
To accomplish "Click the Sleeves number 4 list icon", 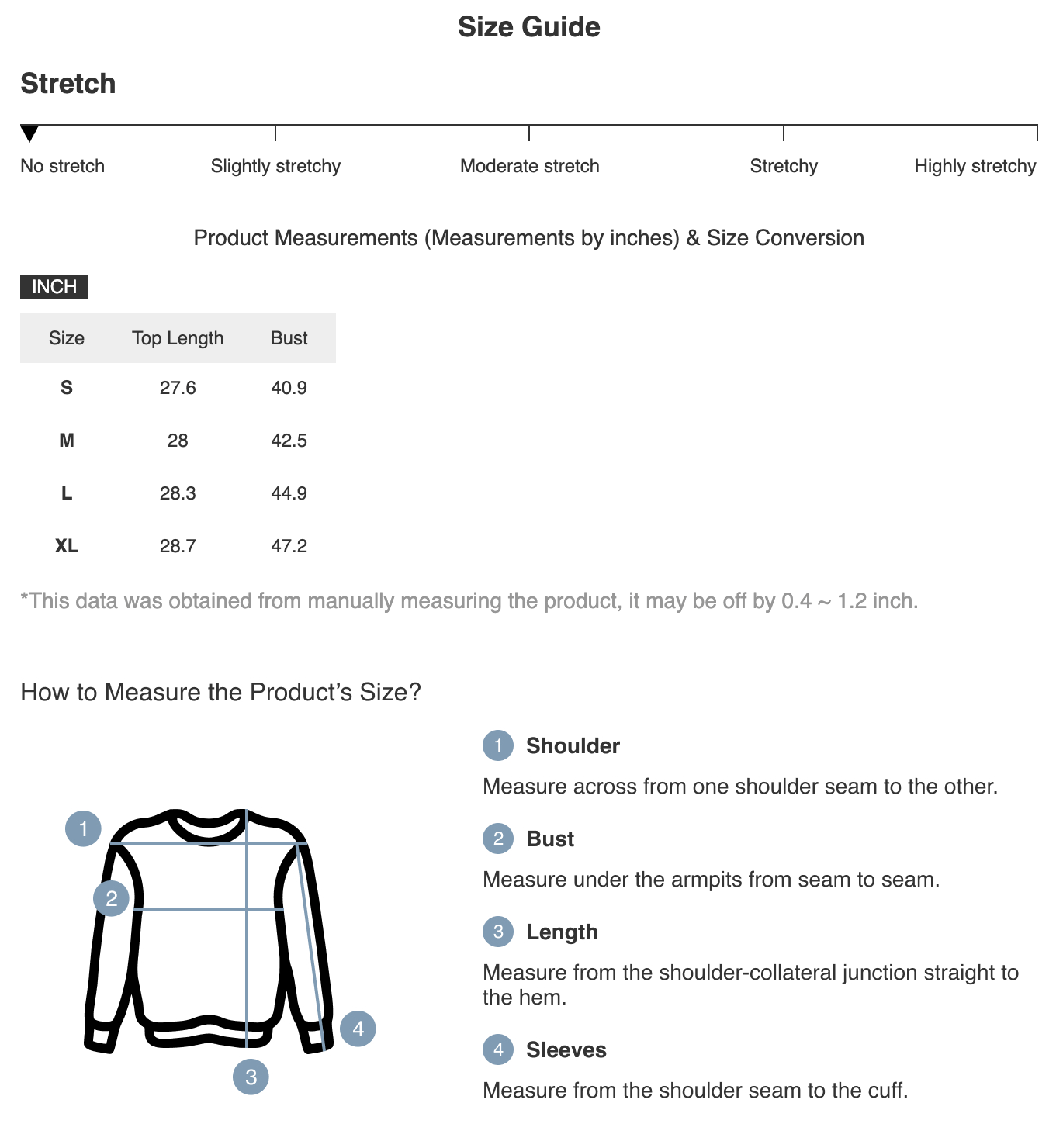I will [x=498, y=1049].
